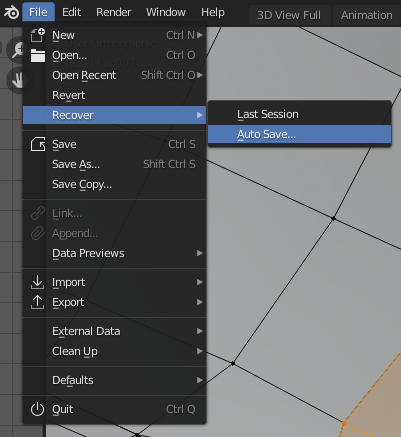Click the New file icon
This screenshot has height=437, width=401.
(x=37, y=35)
